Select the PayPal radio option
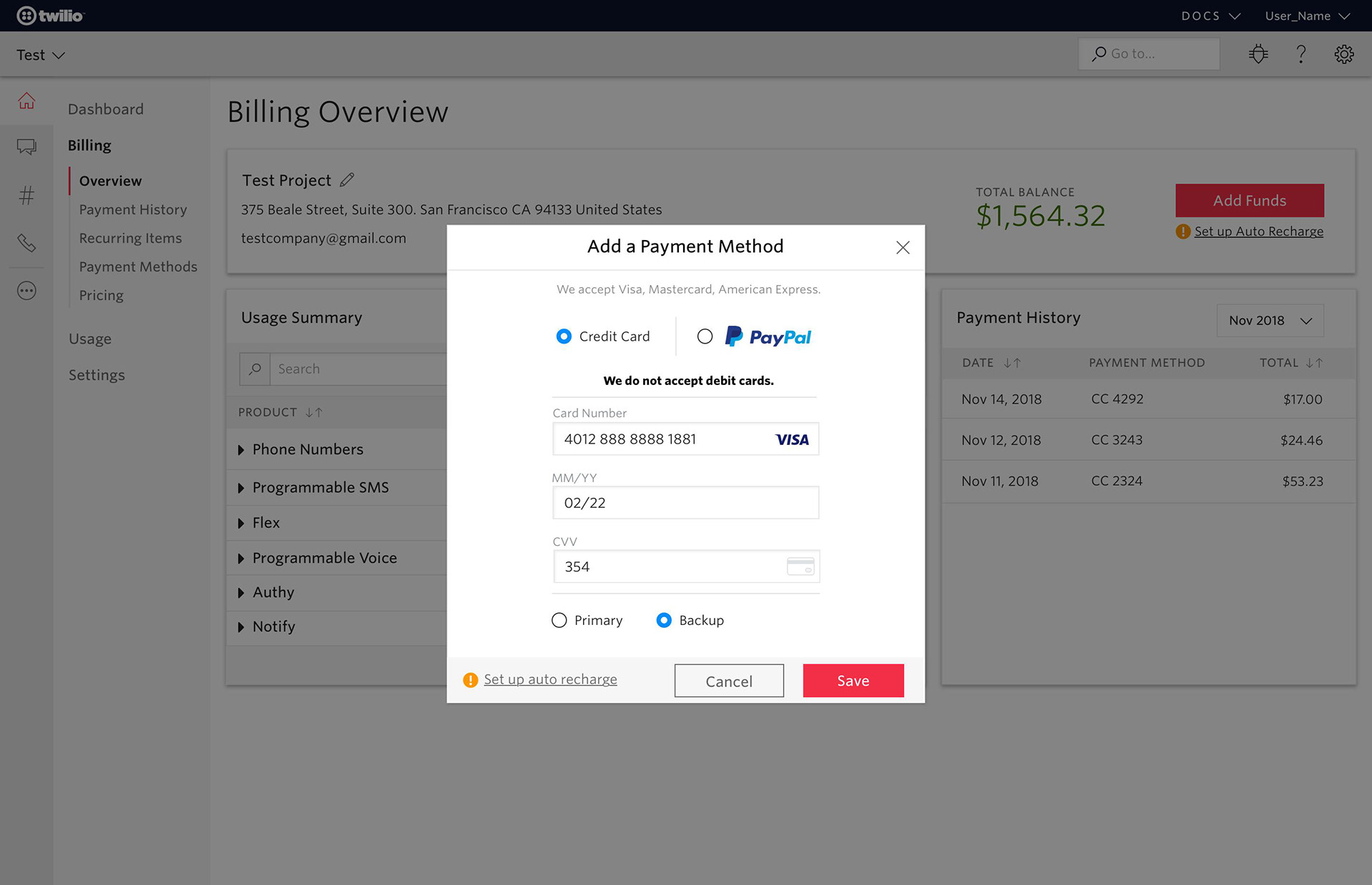 coord(705,336)
